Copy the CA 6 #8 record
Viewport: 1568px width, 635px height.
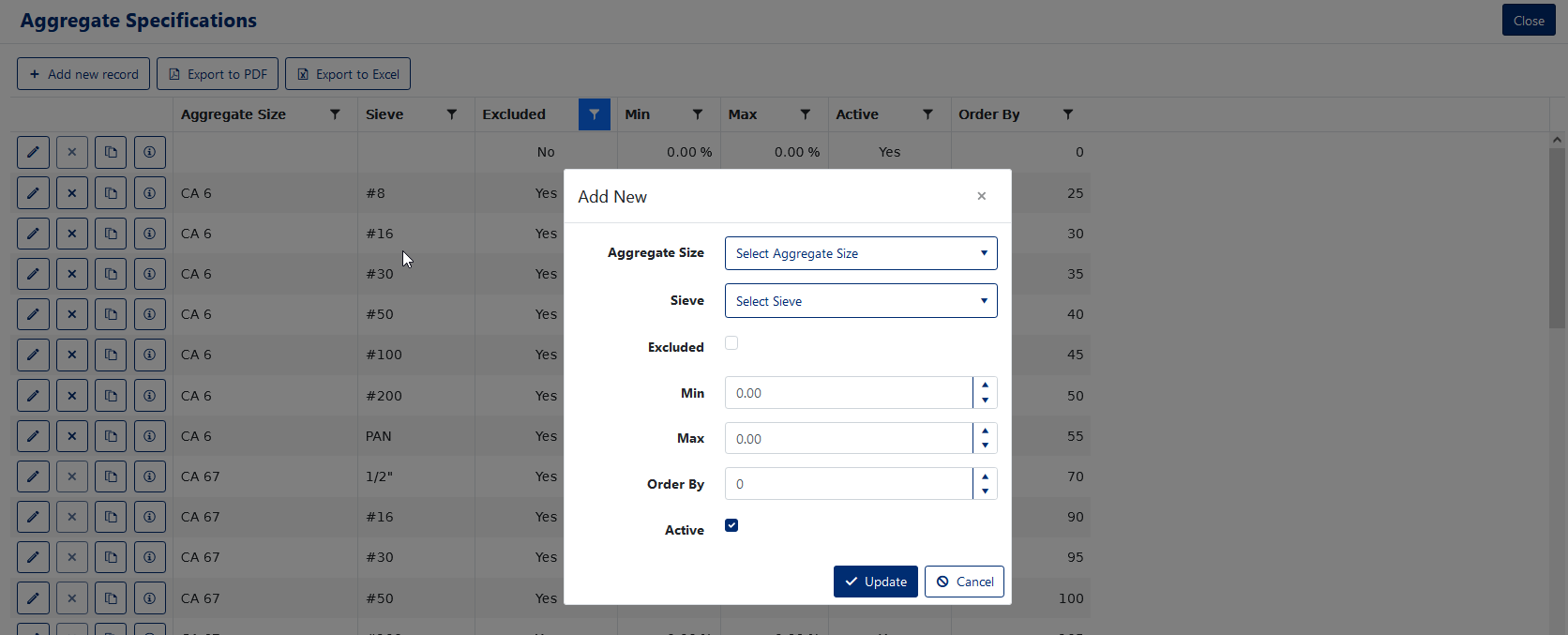[111, 193]
